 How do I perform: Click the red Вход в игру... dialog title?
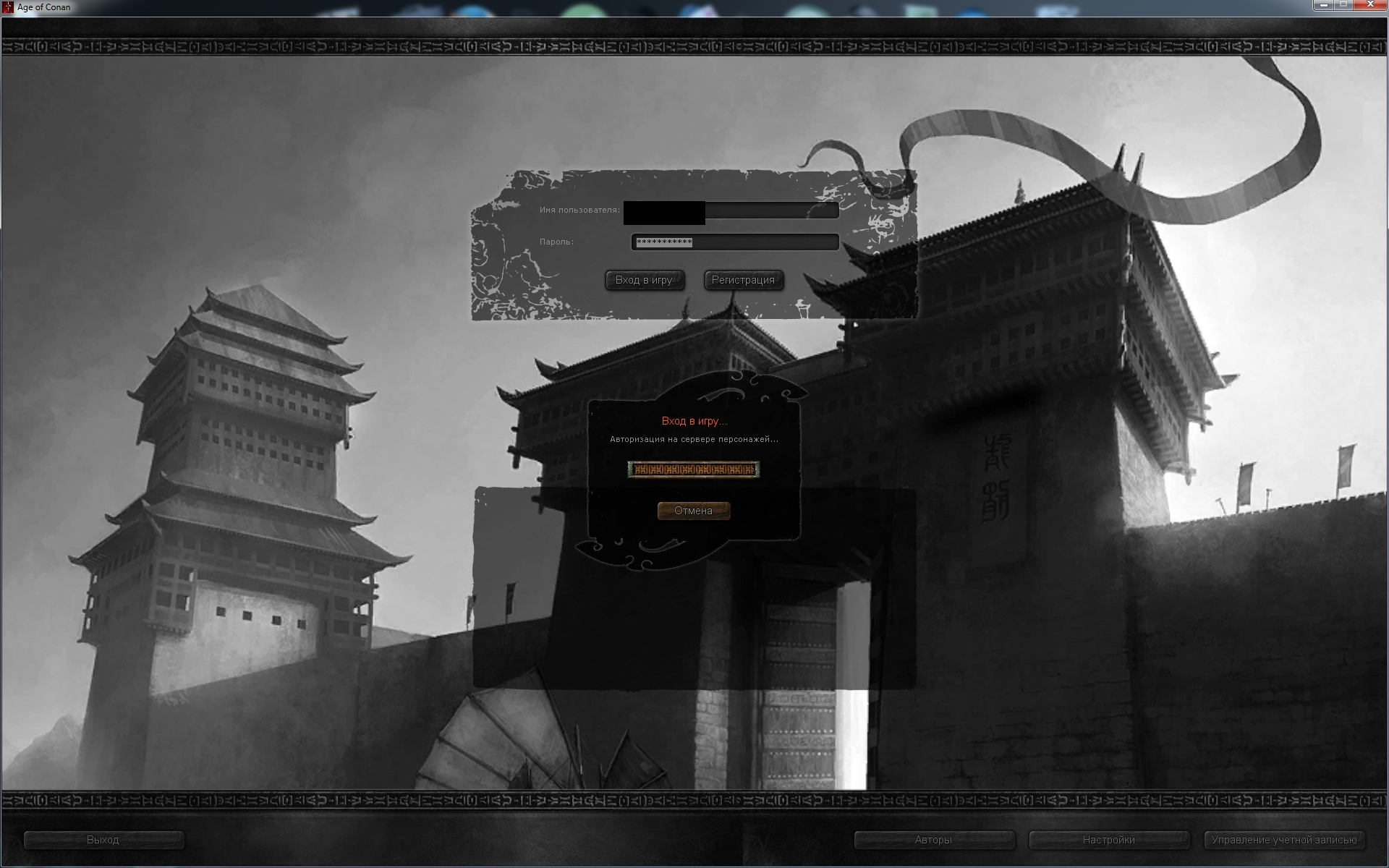(694, 421)
